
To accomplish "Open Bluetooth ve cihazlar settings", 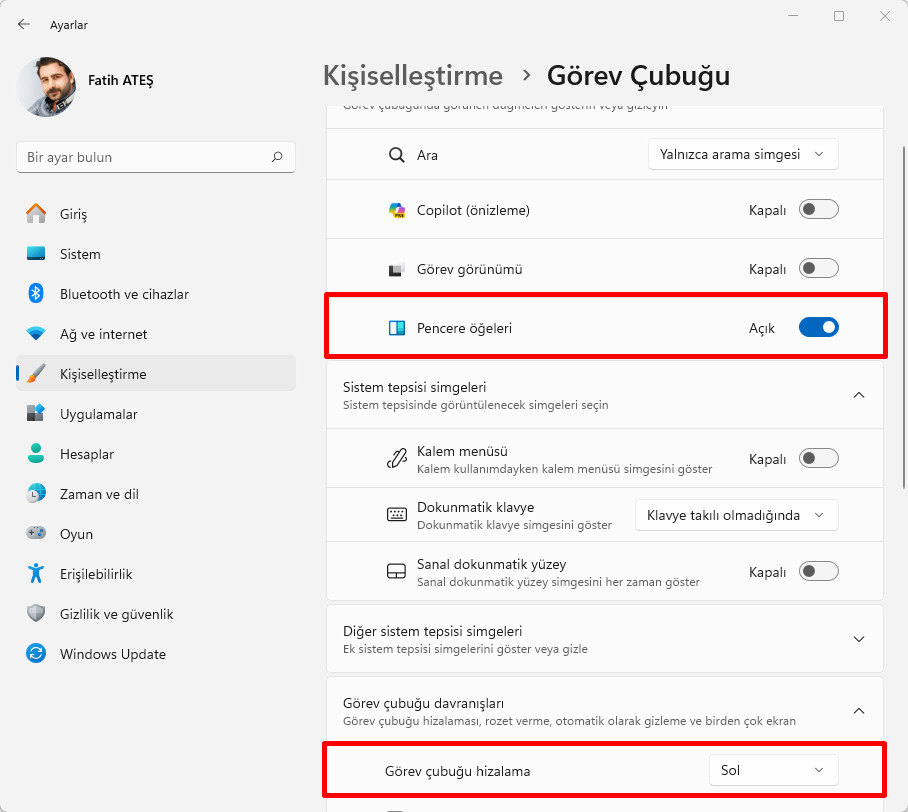I will click(37, 294).
